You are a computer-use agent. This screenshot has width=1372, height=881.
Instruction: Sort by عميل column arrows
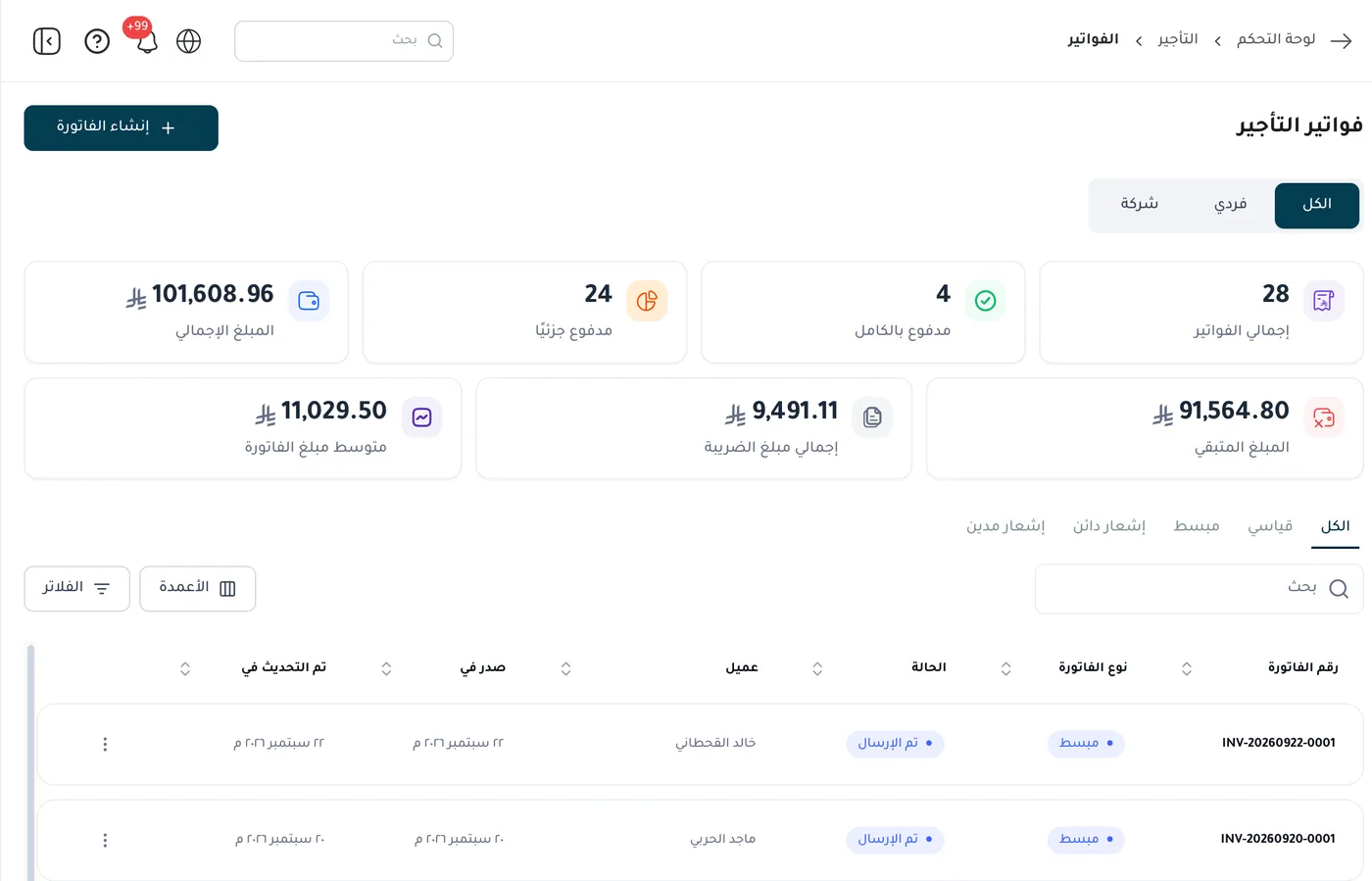(x=565, y=668)
